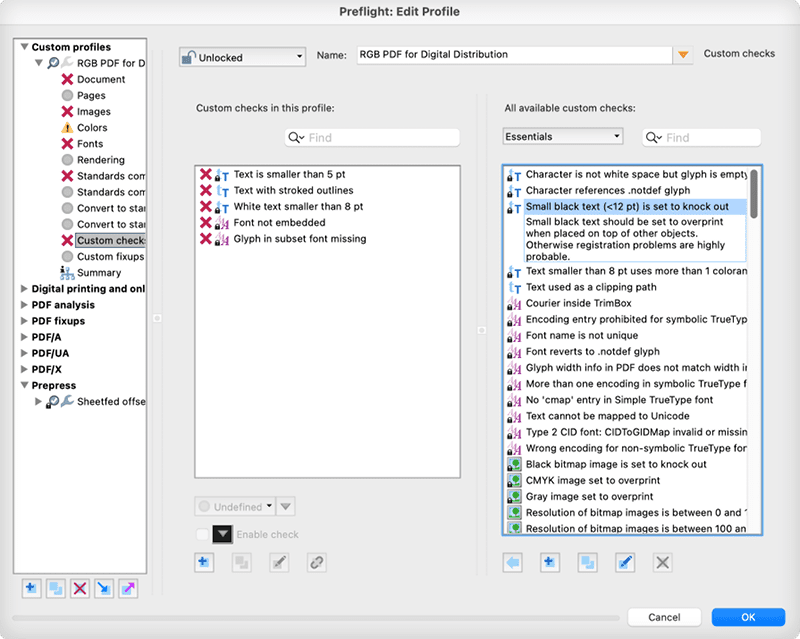Click the delete profile red X icon
The image size is (800, 639).
click(80, 590)
